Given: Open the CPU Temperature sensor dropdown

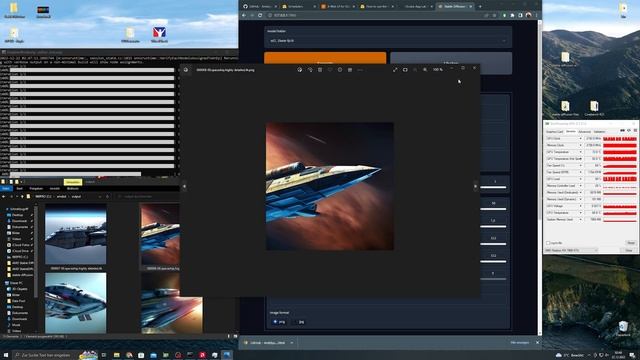Looking at the screenshot, I should tap(580, 213).
